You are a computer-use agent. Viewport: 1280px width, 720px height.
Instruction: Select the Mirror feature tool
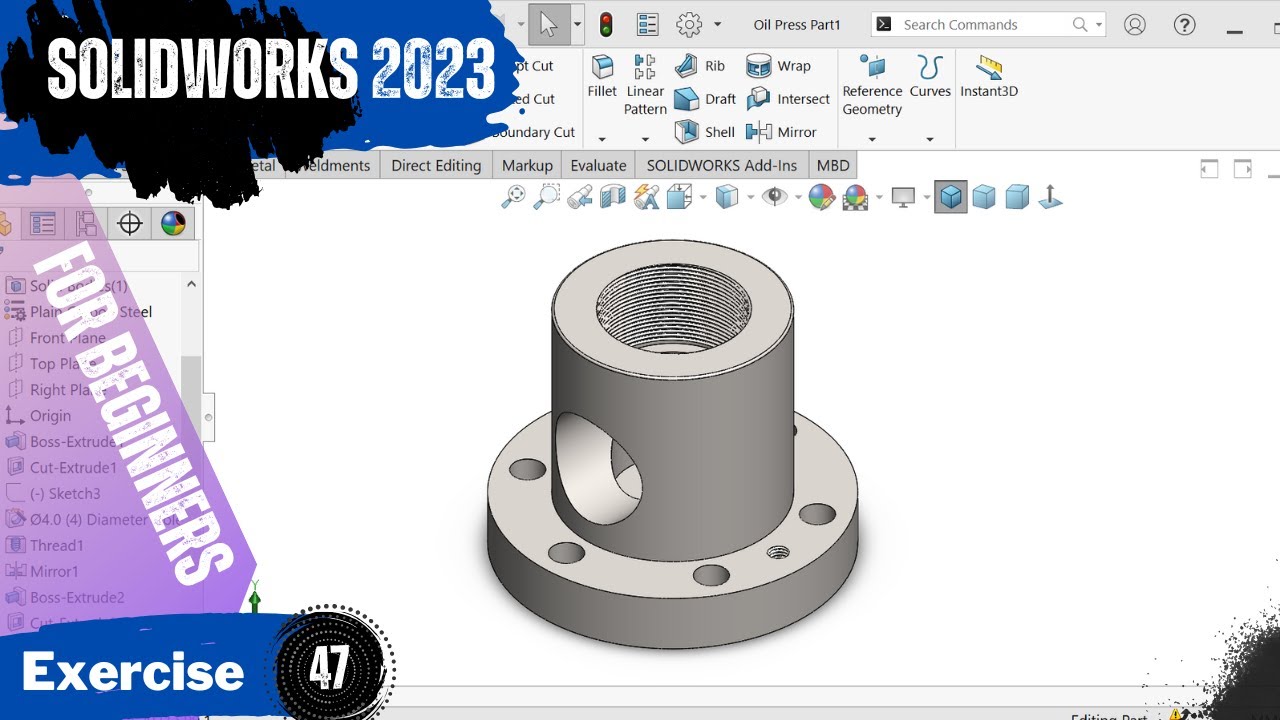pos(782,132)
